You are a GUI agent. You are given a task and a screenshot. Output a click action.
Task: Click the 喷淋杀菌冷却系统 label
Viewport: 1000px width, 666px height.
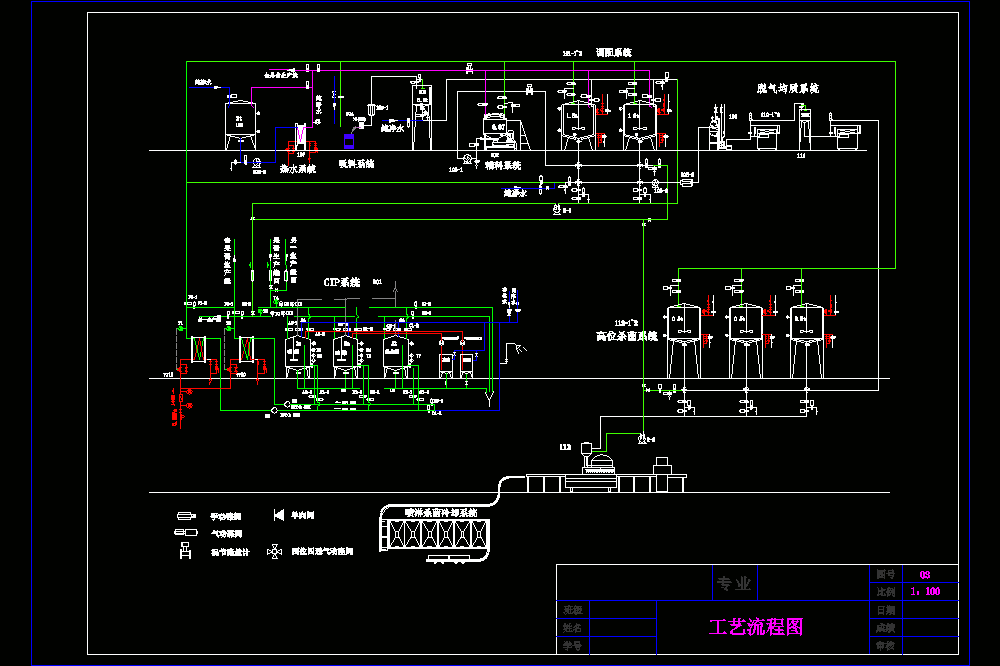pos(441,512)
